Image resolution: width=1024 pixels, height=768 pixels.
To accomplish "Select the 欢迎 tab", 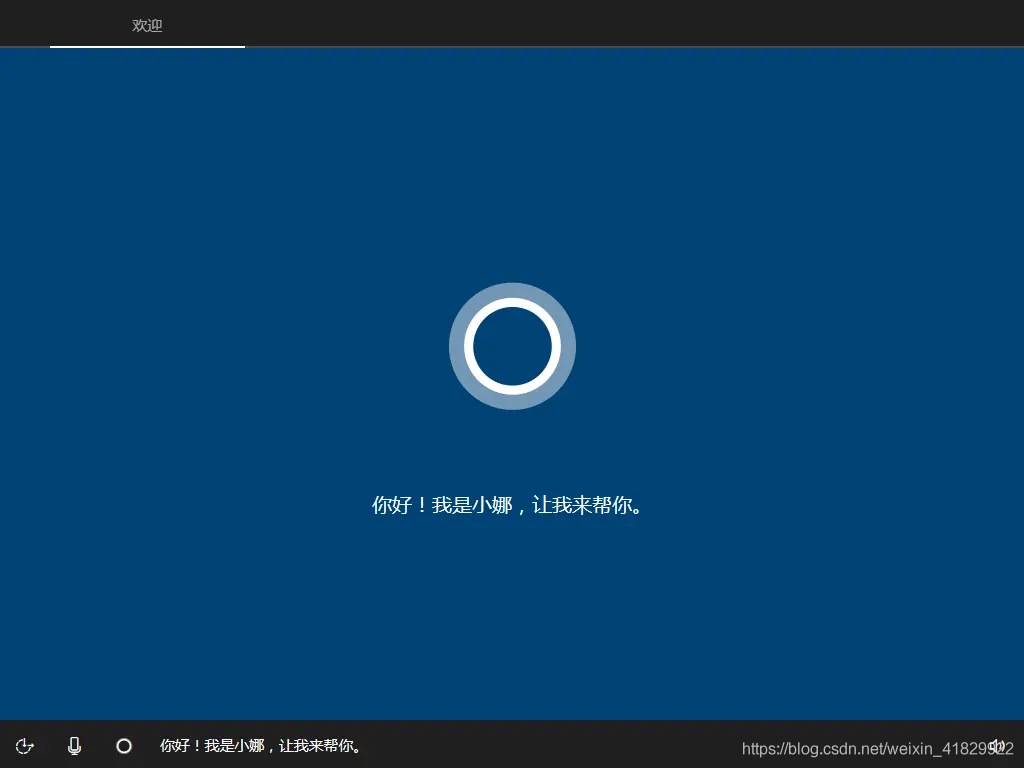I will pyautogui.click(x=147, y=25).
